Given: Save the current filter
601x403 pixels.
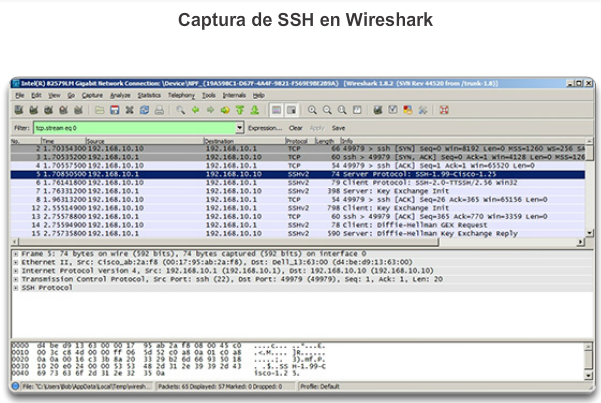Looking at the screenshot, I should 338,128.
